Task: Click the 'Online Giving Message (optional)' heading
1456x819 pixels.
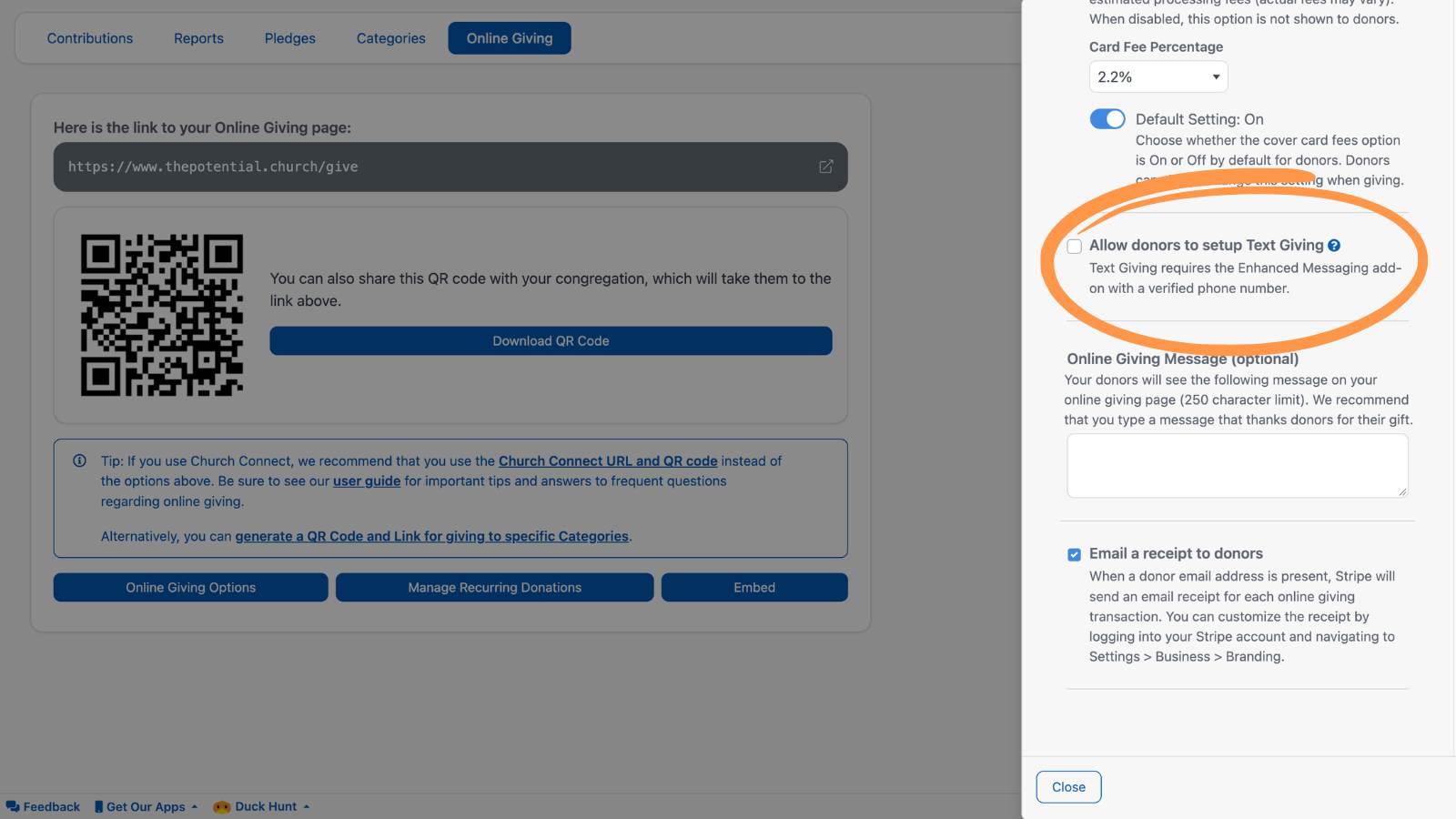Action: [1183, 359]
